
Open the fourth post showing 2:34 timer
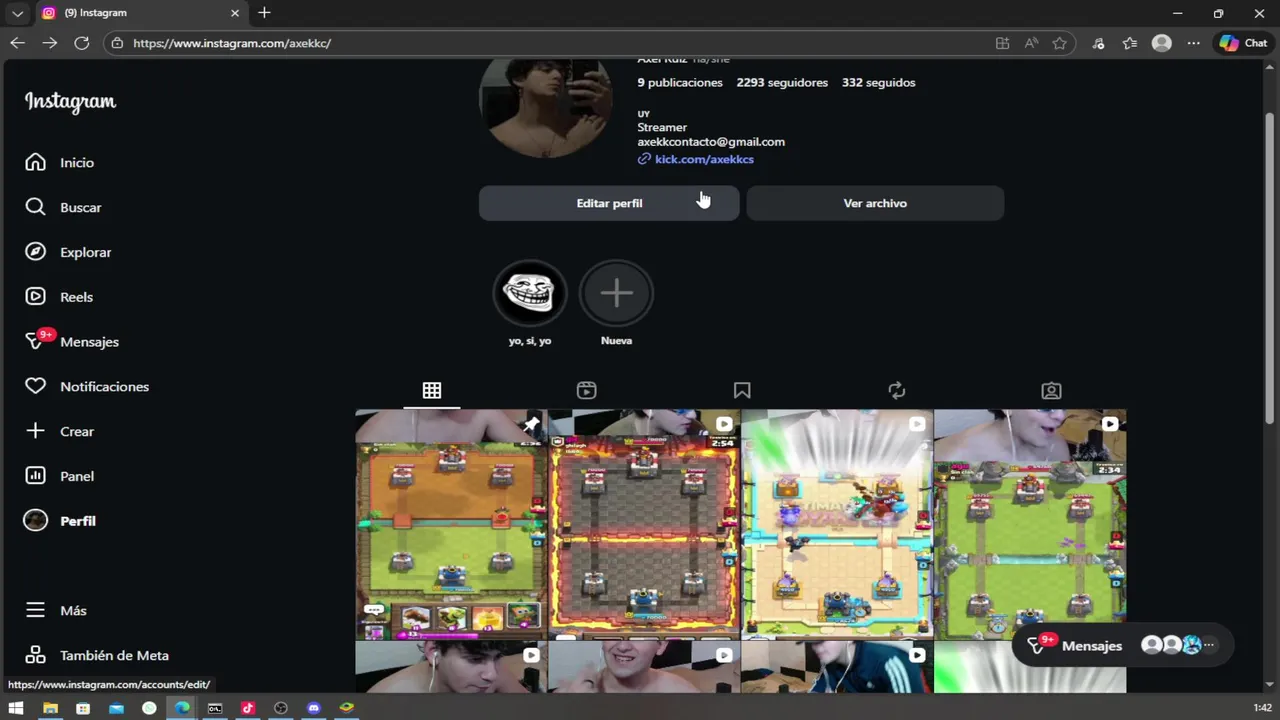coord(1030,524)
